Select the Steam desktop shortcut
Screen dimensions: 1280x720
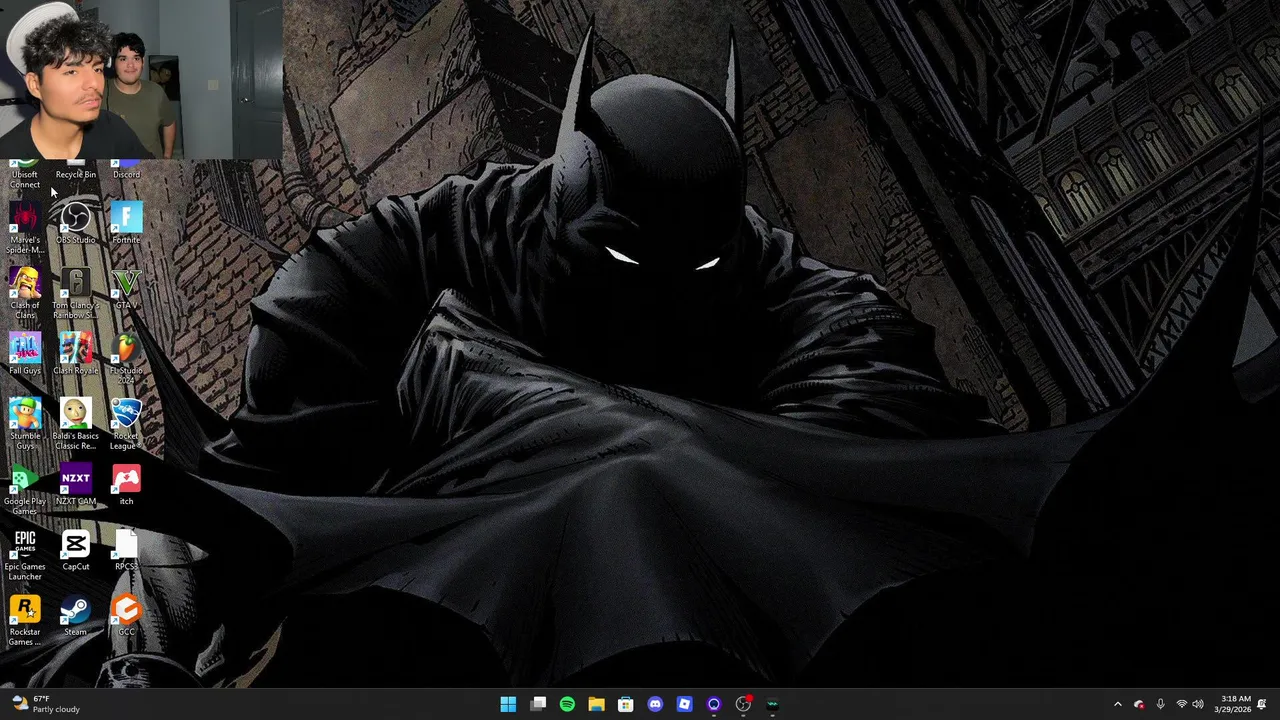pyautogui.click(x=76, y=616)
